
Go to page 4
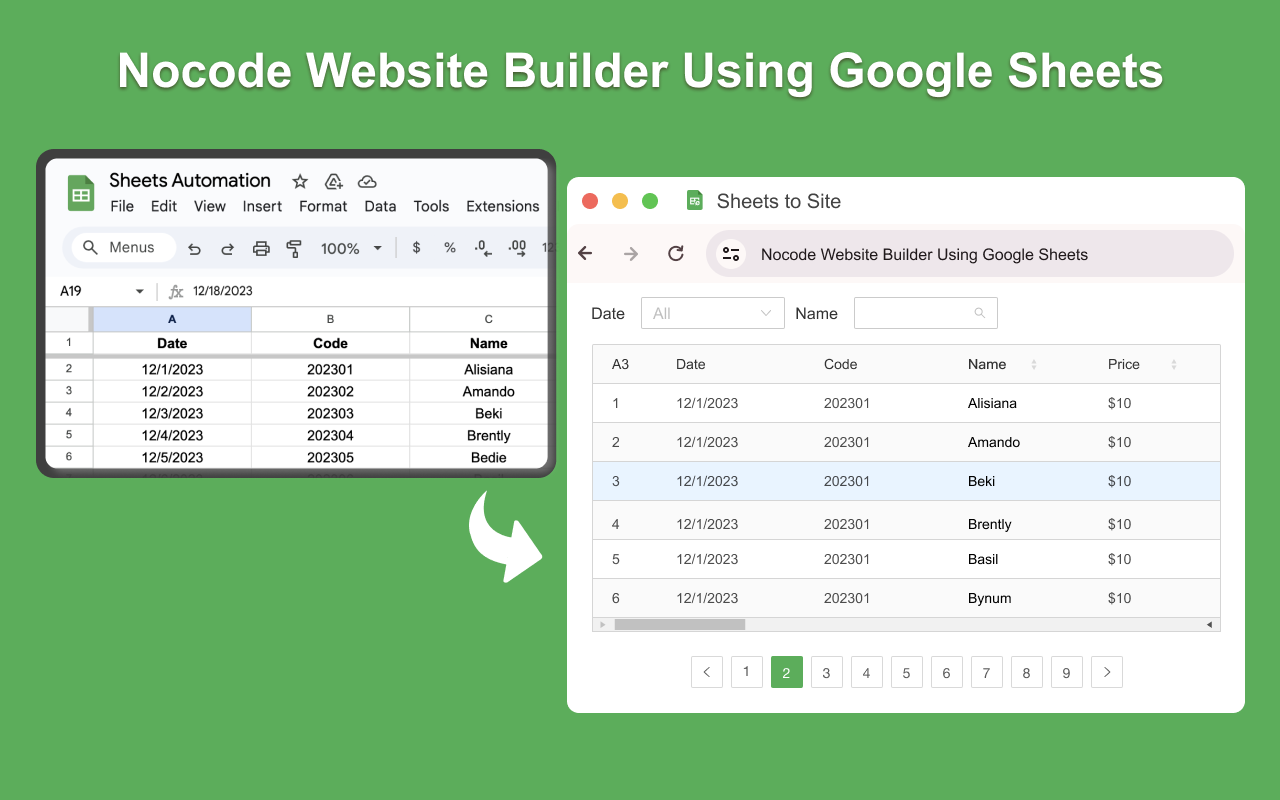pos(867,672)
